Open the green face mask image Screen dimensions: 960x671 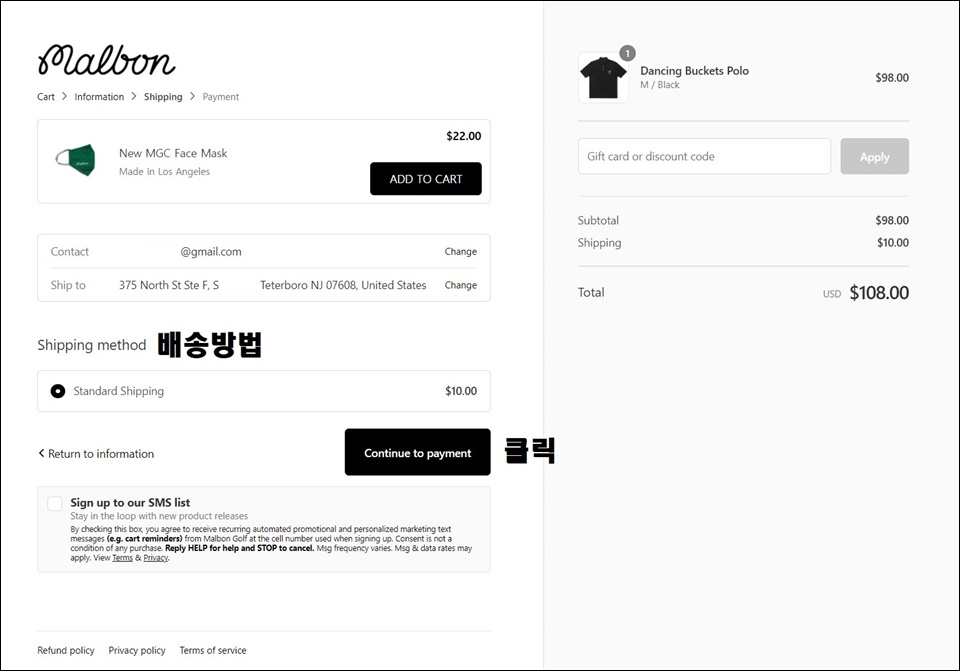click(76, 160)
